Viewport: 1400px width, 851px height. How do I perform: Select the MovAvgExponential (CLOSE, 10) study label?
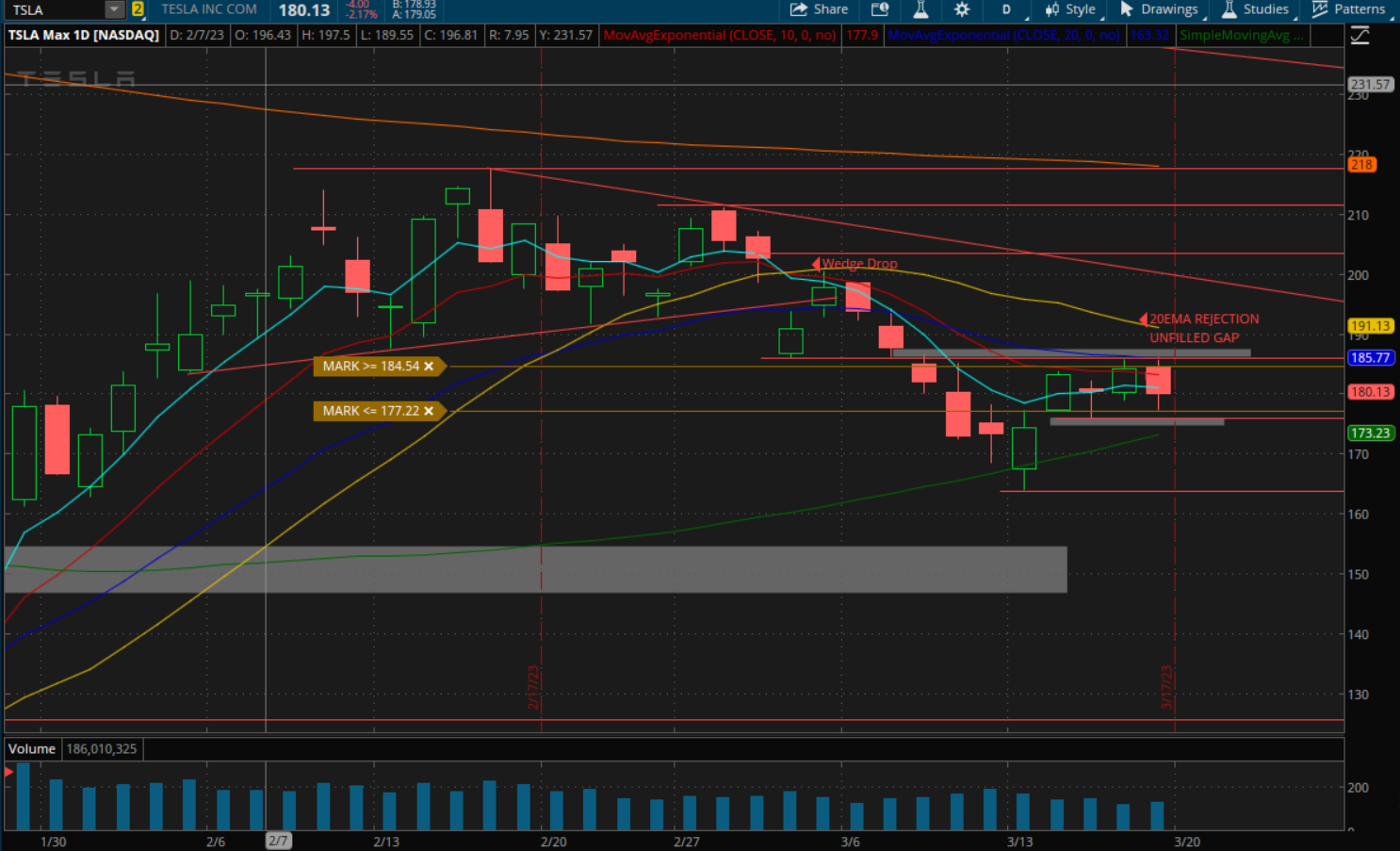pyautogui.click(x=720, y=35)
